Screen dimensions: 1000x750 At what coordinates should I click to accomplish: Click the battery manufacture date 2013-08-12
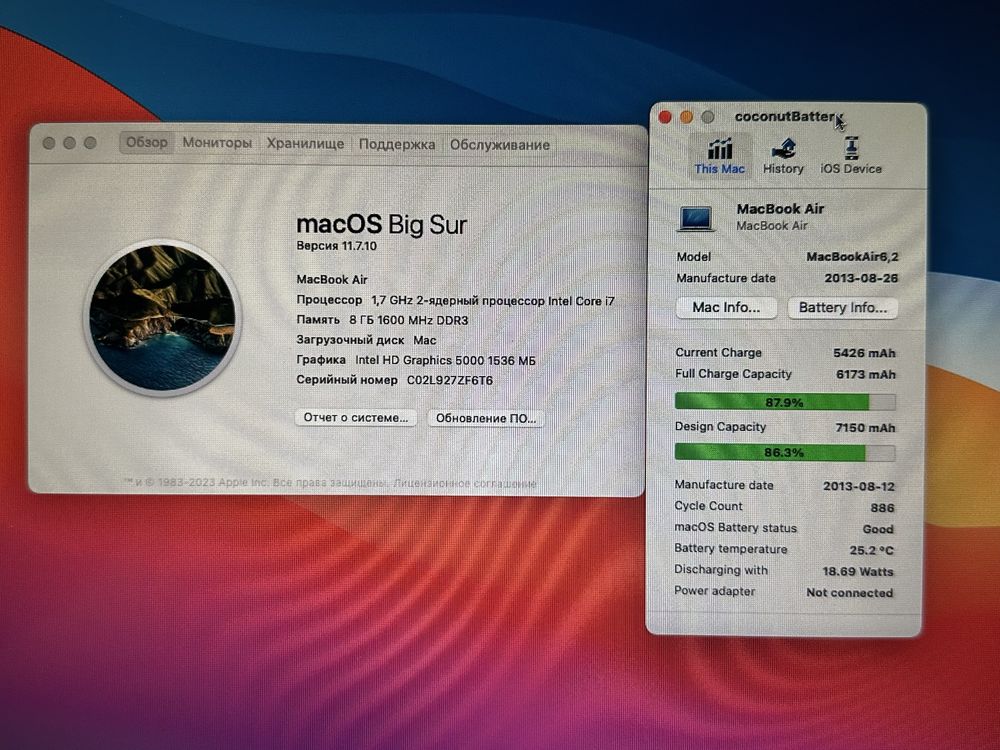858,486
